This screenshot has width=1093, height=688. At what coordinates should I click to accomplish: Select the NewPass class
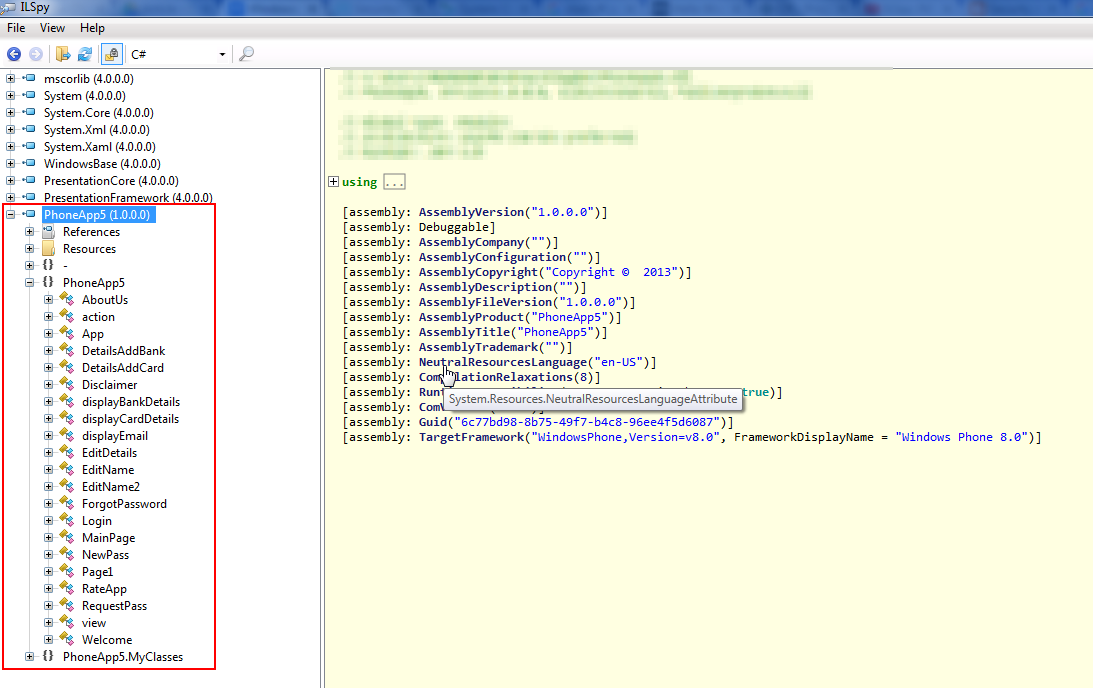(105, 555)
